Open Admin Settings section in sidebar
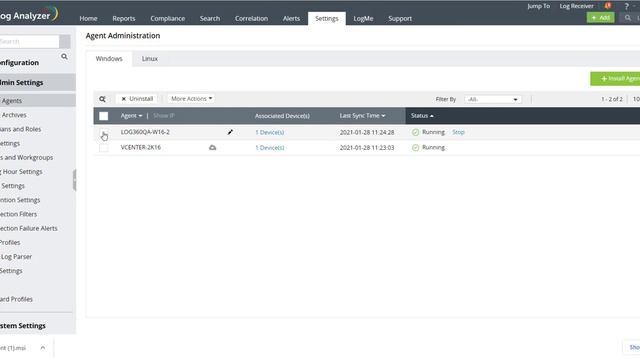Image resolution: width=640 pixels, height=360 pixels. 38,82
